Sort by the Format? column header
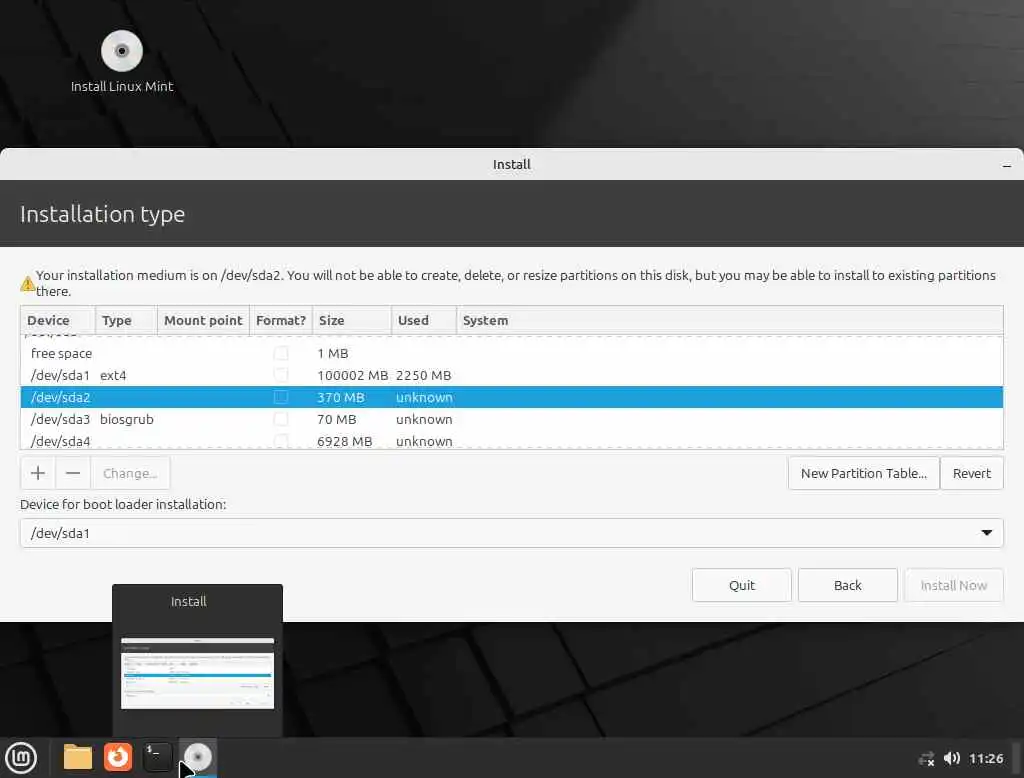 tap(281, 320)
